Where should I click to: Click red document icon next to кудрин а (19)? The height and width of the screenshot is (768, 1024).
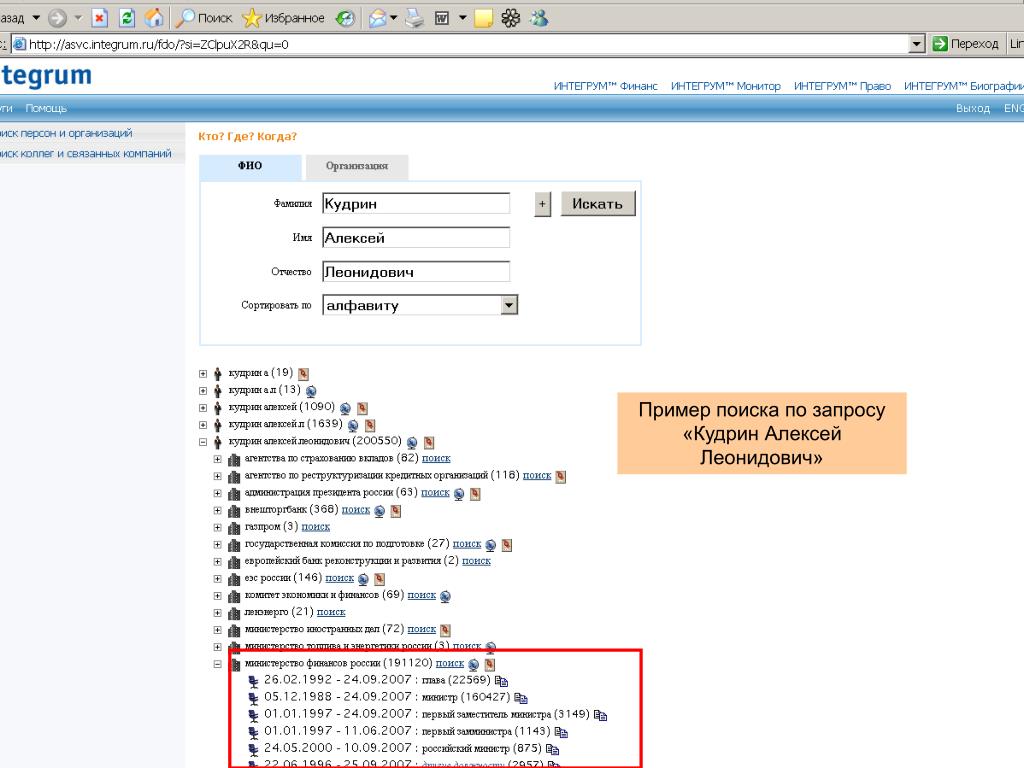303,374
